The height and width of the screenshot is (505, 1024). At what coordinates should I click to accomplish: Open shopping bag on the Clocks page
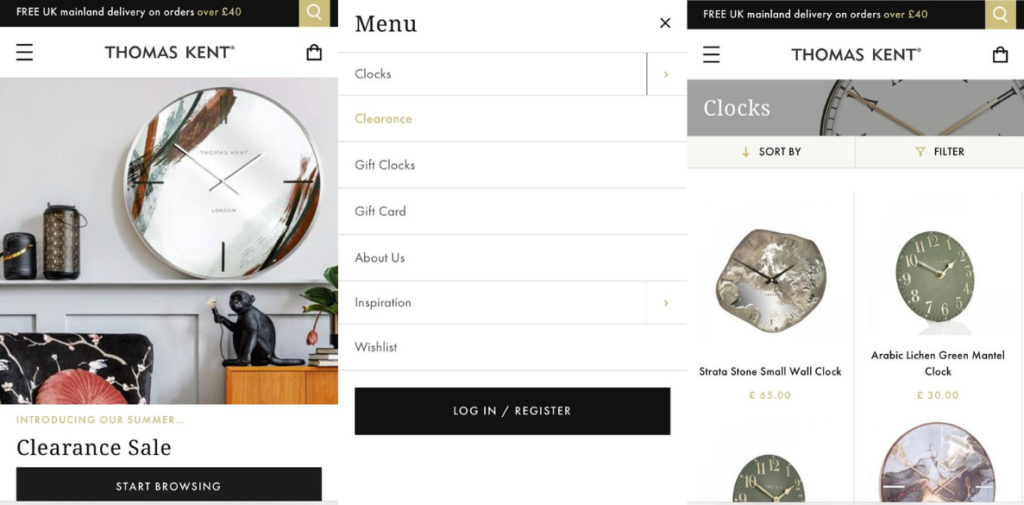coord(1000,54)
